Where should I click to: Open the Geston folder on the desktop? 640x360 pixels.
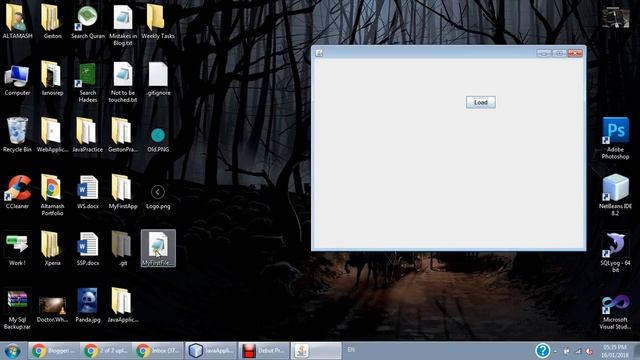tap(52, 22)
